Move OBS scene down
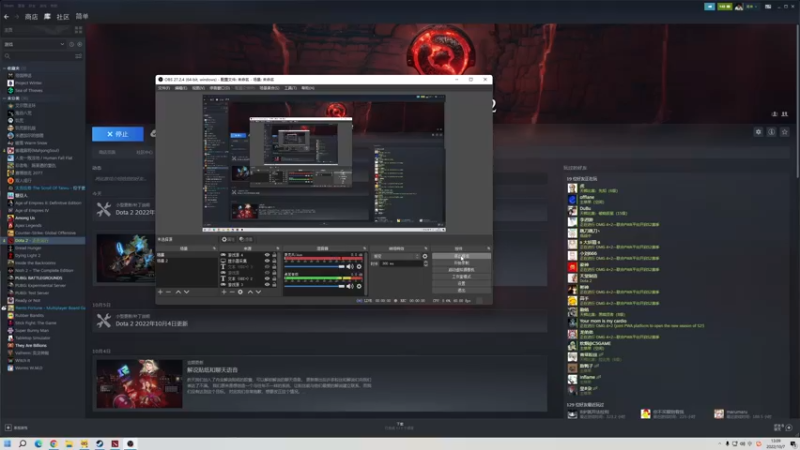 pos(186,292)
